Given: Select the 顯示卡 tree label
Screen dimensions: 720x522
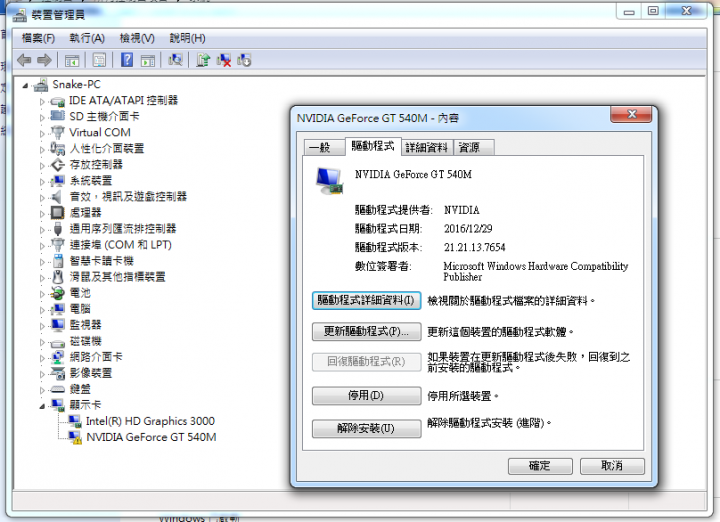Looking at the screenshot, I should pyautogui.click(x=85, y=405).
